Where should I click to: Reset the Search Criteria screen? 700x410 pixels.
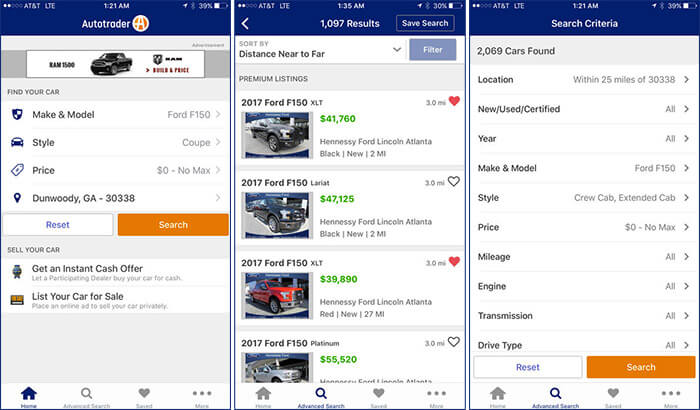528,367
